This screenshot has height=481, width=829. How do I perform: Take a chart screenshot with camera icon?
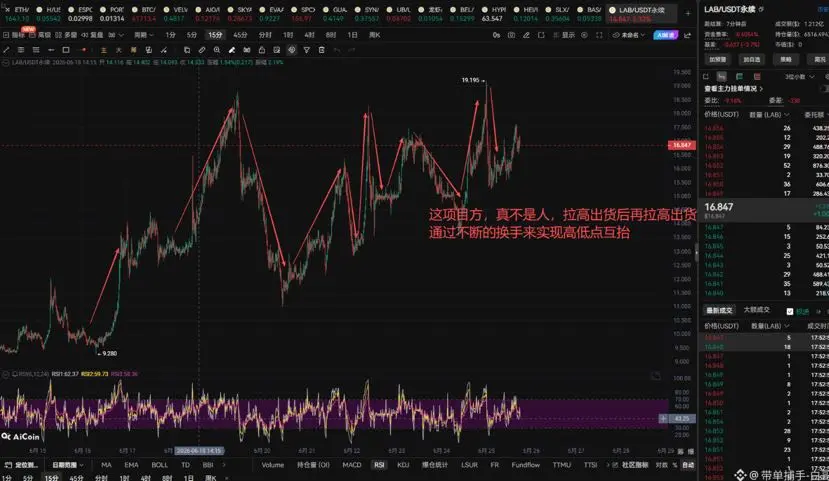coord(511,35)
